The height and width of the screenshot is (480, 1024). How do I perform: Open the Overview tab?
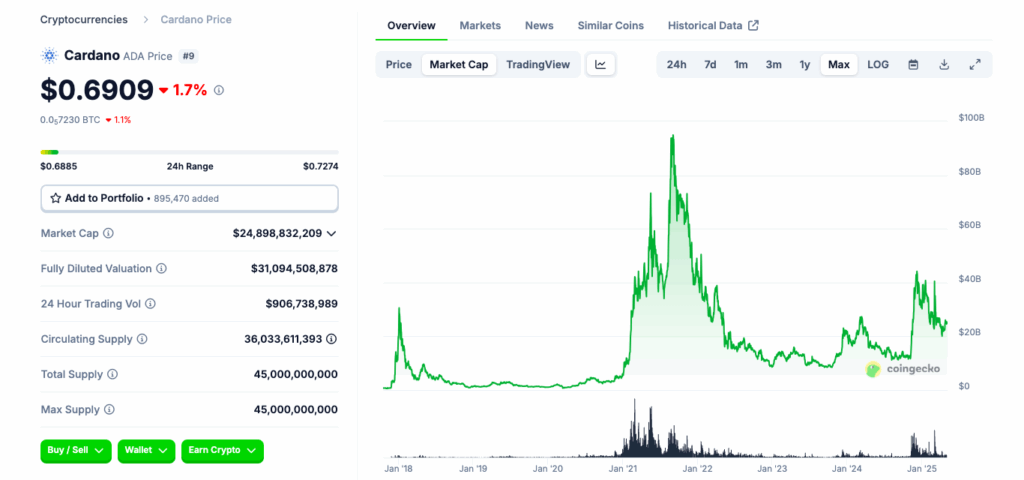pos(411,25)
